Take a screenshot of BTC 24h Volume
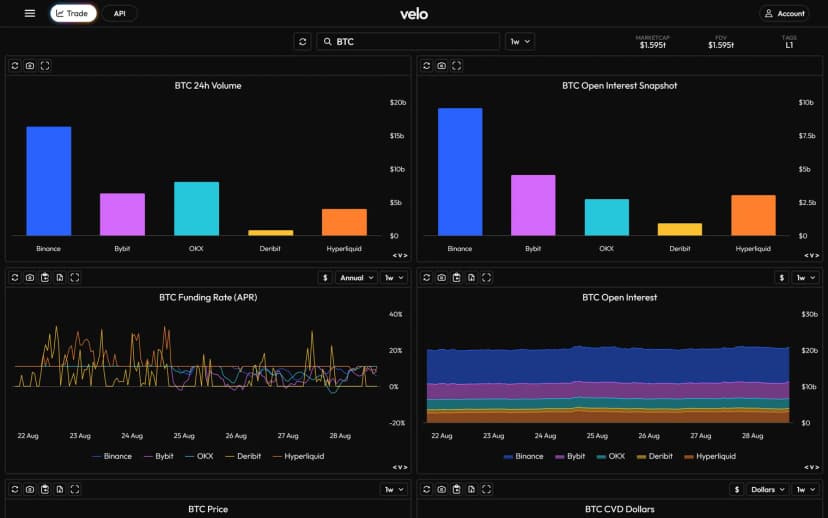 pos(30,65)
